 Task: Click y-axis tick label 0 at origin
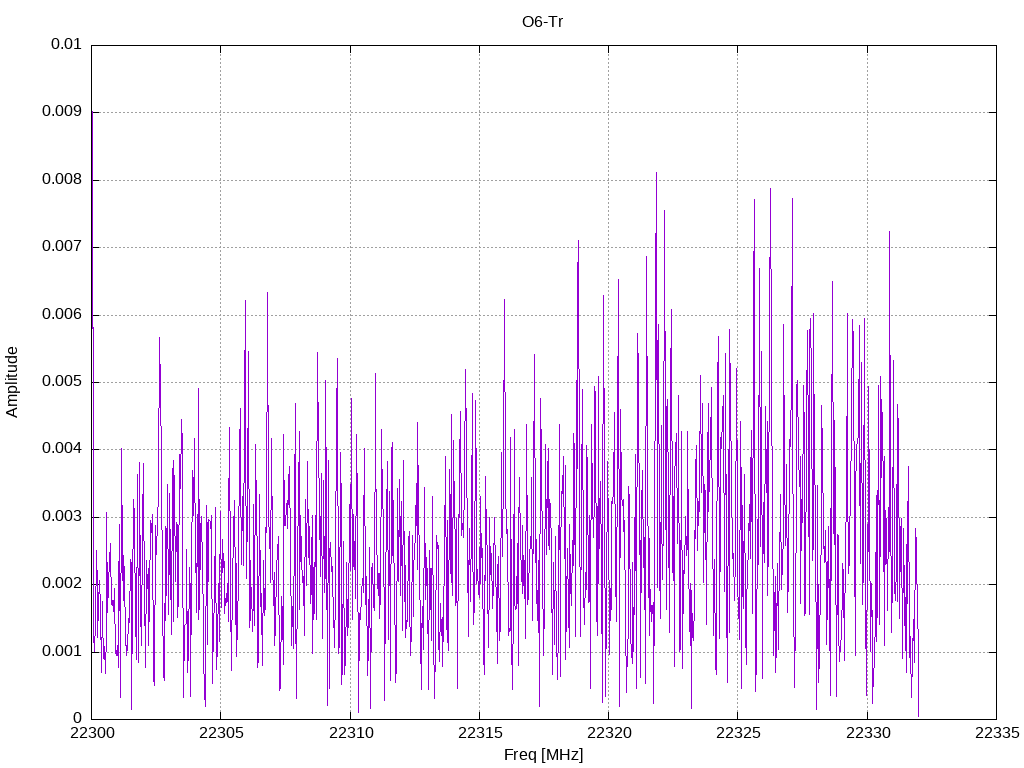click(x=78, y=719)
